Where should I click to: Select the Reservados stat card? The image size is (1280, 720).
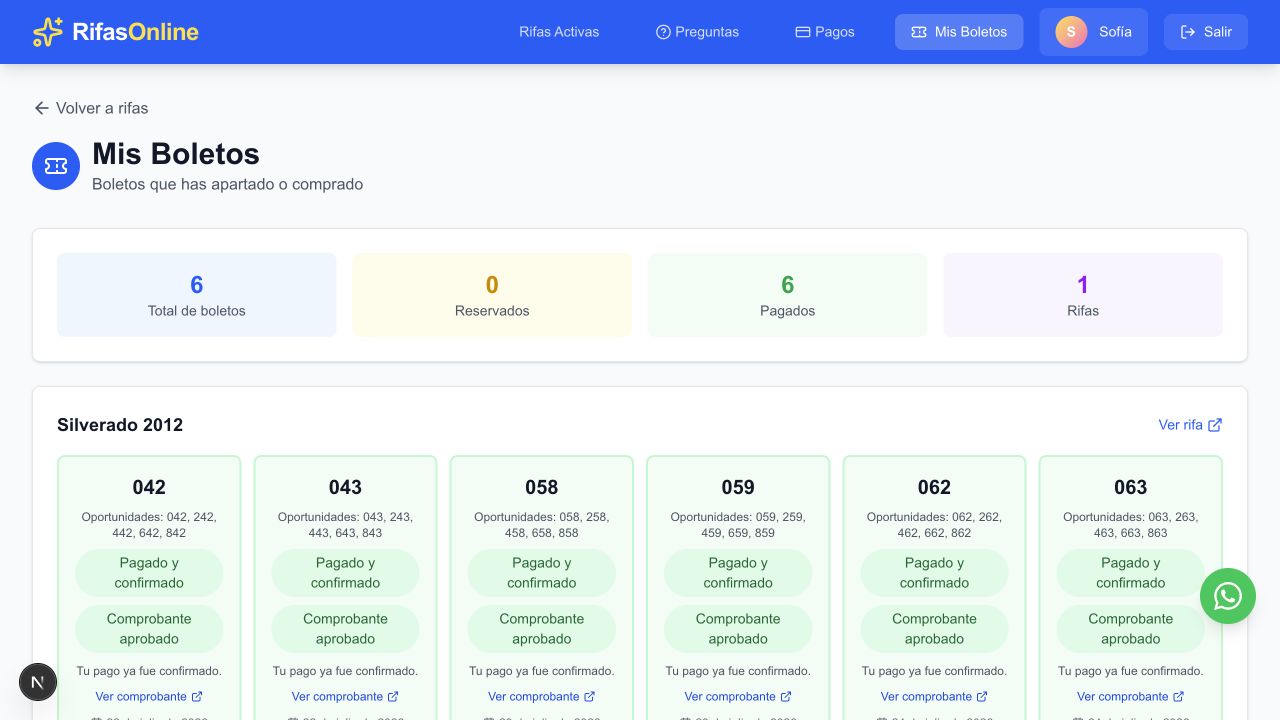pyautogui.click(x=492, y=295)
